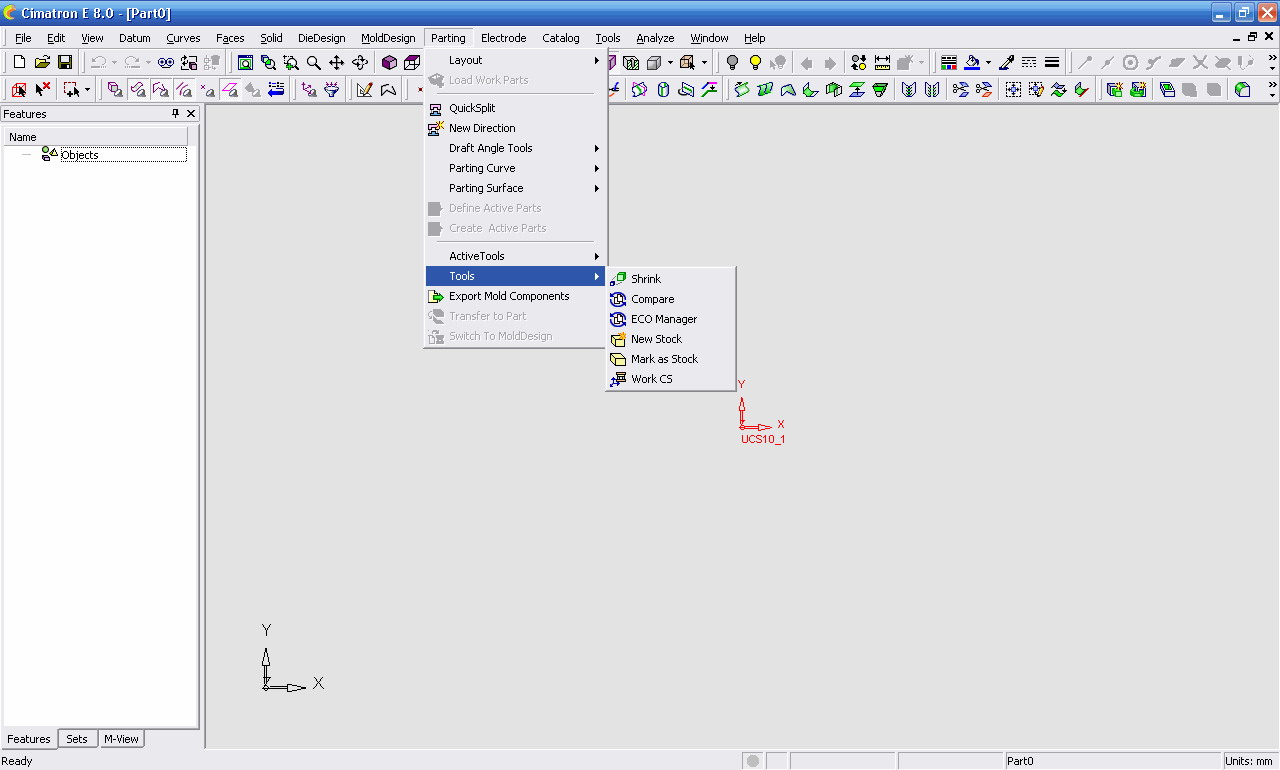Toggle the Features panel auto-hide pin
The width and height of the screenshot is (1280, 770).
tap(176, 114)
